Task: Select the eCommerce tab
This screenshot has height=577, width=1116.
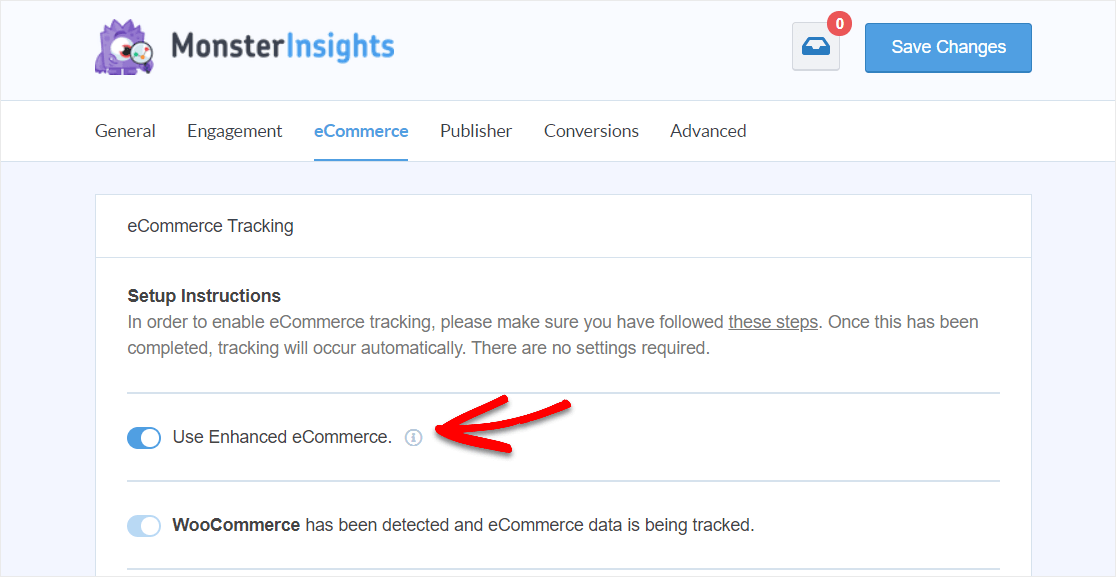Action: coord(361,131)
